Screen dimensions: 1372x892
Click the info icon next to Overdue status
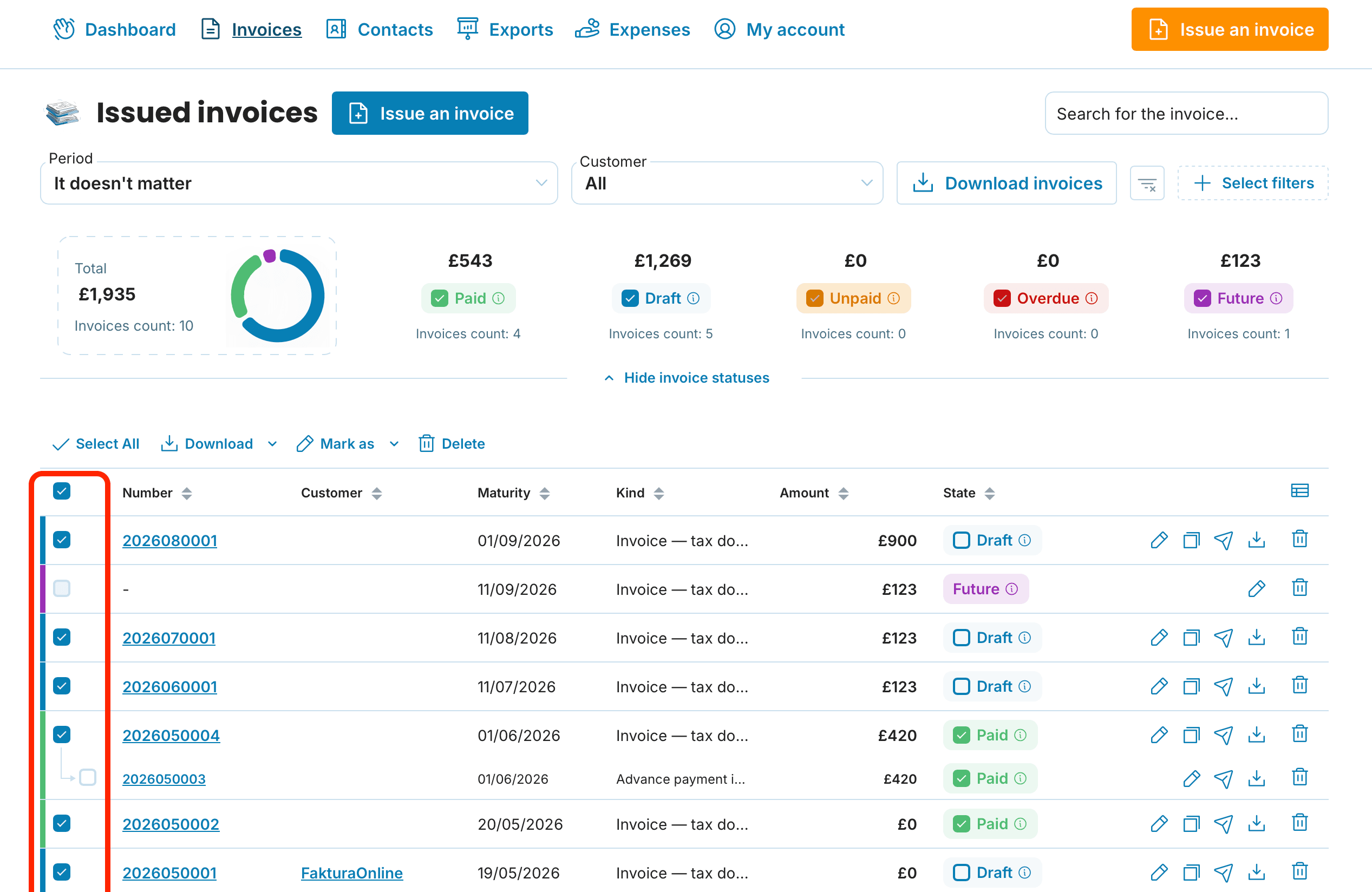(x=1091, y=298)
